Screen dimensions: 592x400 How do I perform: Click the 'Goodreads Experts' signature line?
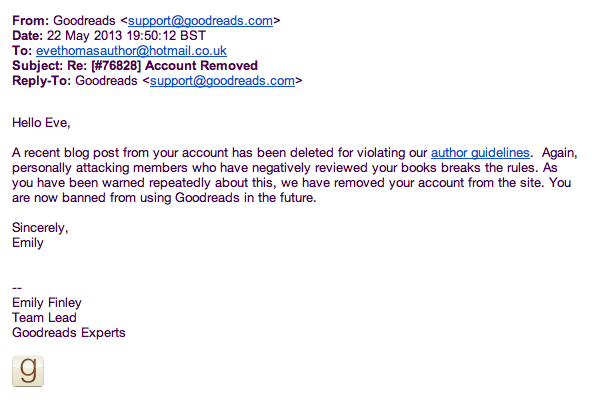coord(69,333)
